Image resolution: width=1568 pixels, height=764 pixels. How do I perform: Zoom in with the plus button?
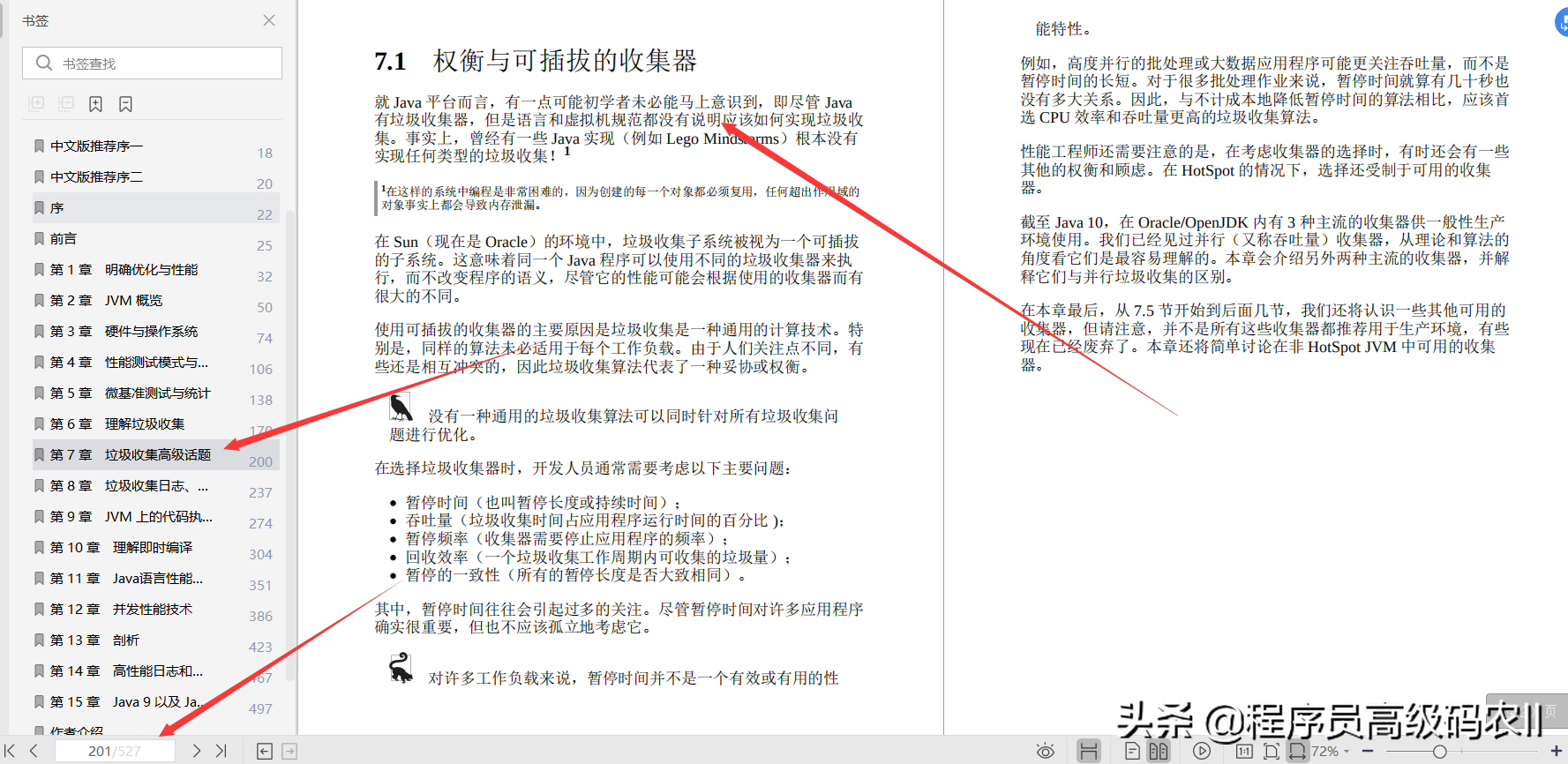tap(1557, 751)
